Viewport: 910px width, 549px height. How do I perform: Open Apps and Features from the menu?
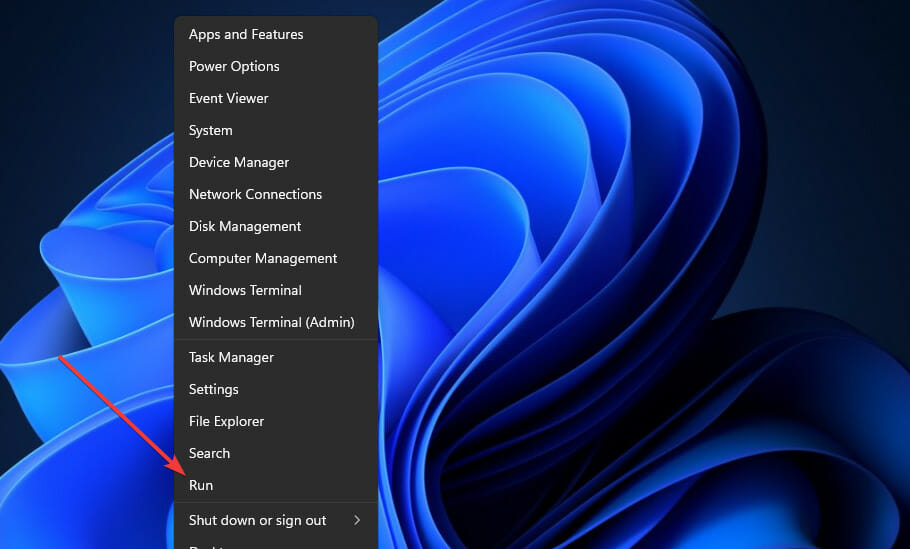tap(246, 34)
